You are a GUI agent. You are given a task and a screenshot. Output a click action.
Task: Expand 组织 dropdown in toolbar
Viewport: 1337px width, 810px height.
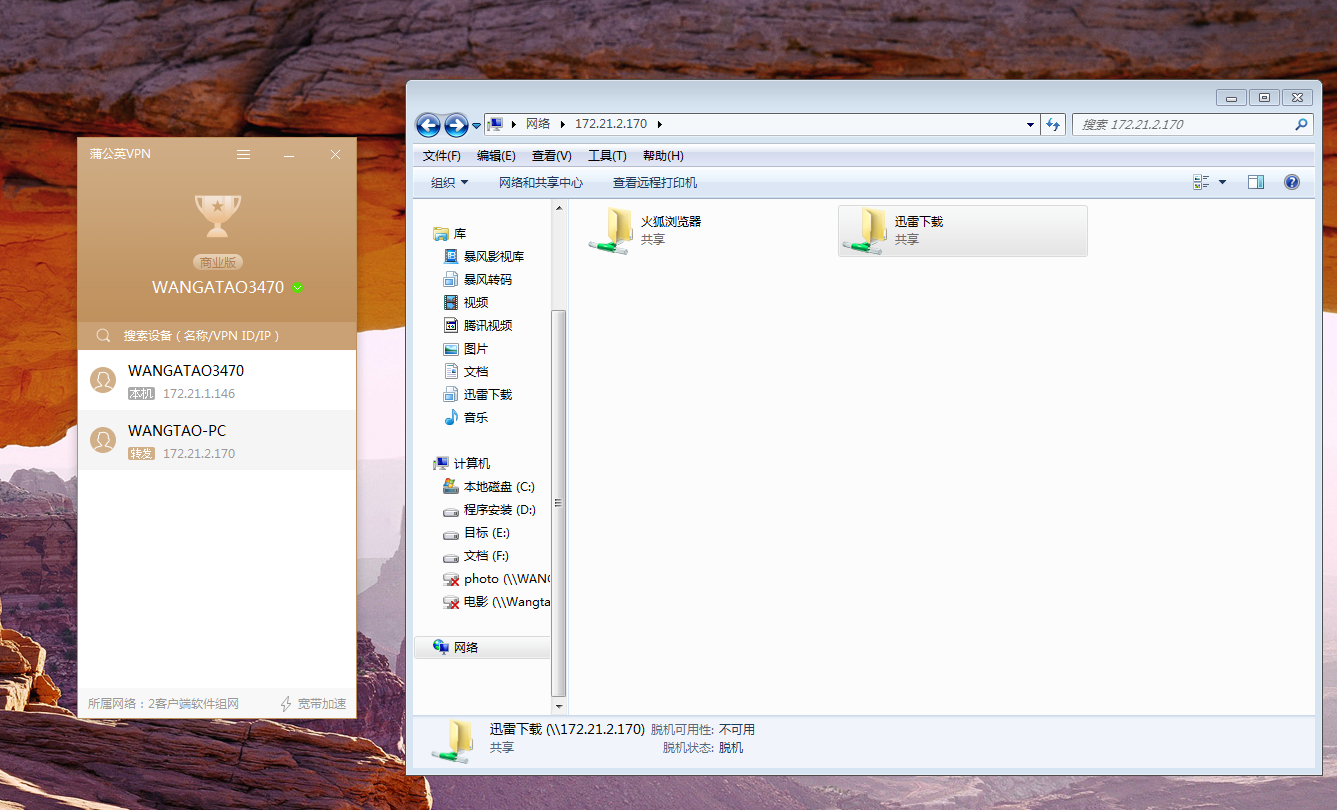point(449,182)
